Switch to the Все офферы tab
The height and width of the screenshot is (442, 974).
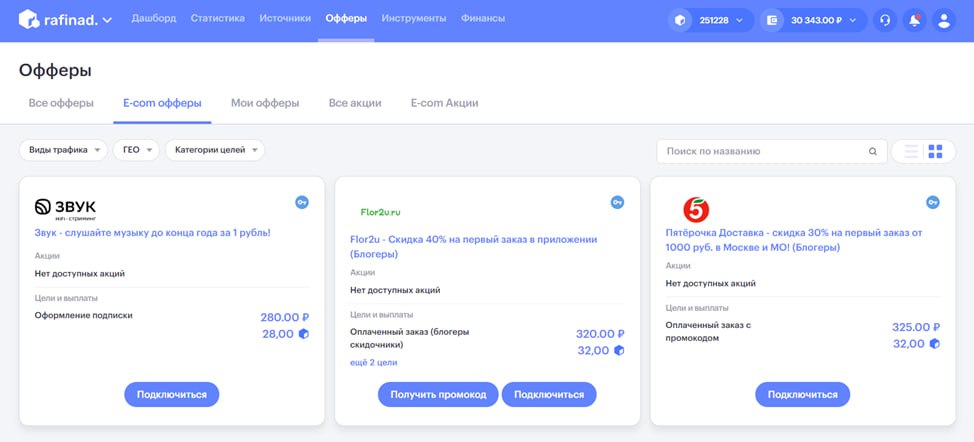(x=61, y=103)
